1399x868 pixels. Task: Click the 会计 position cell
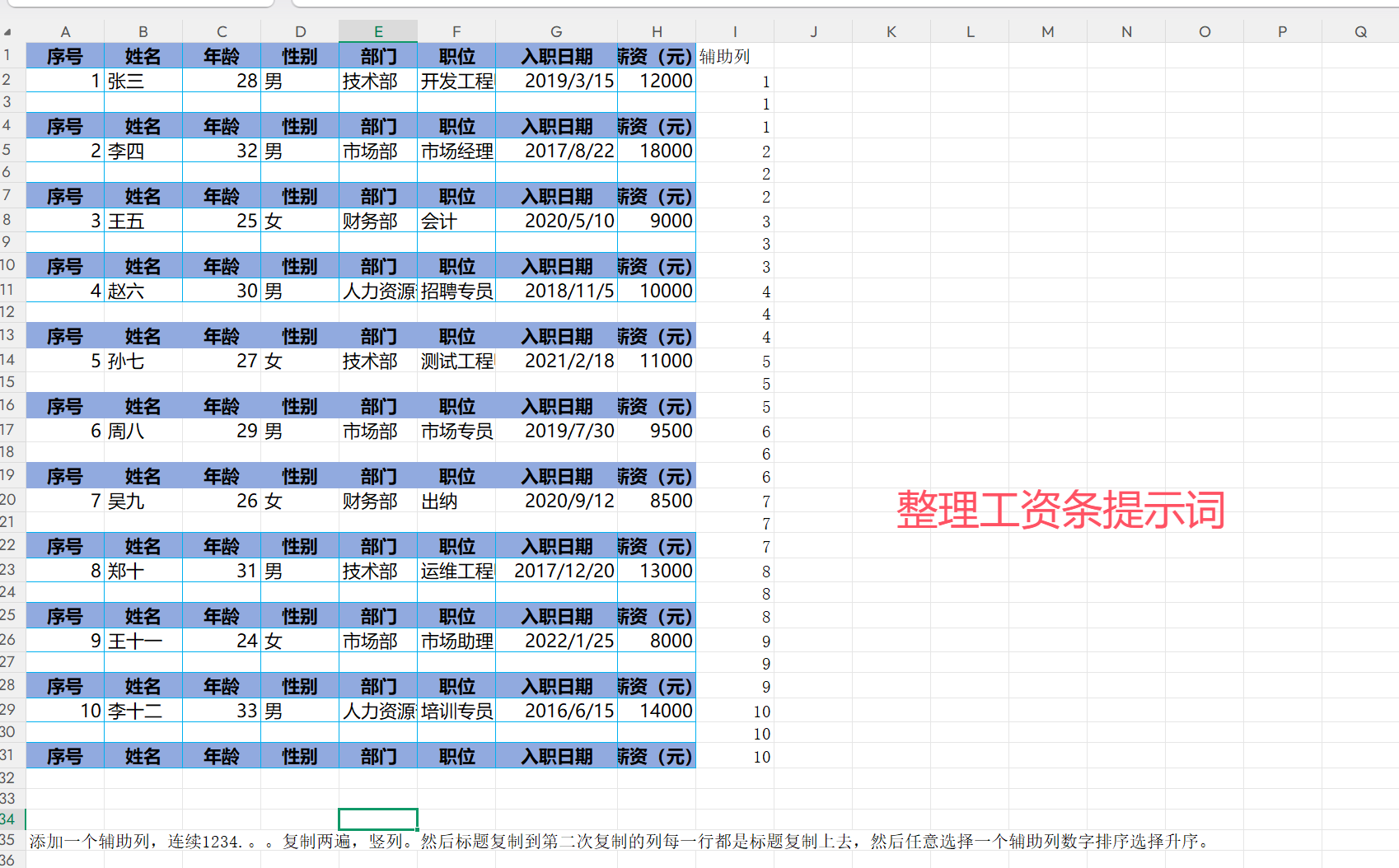pyautogui.click(x=456, y=221)
